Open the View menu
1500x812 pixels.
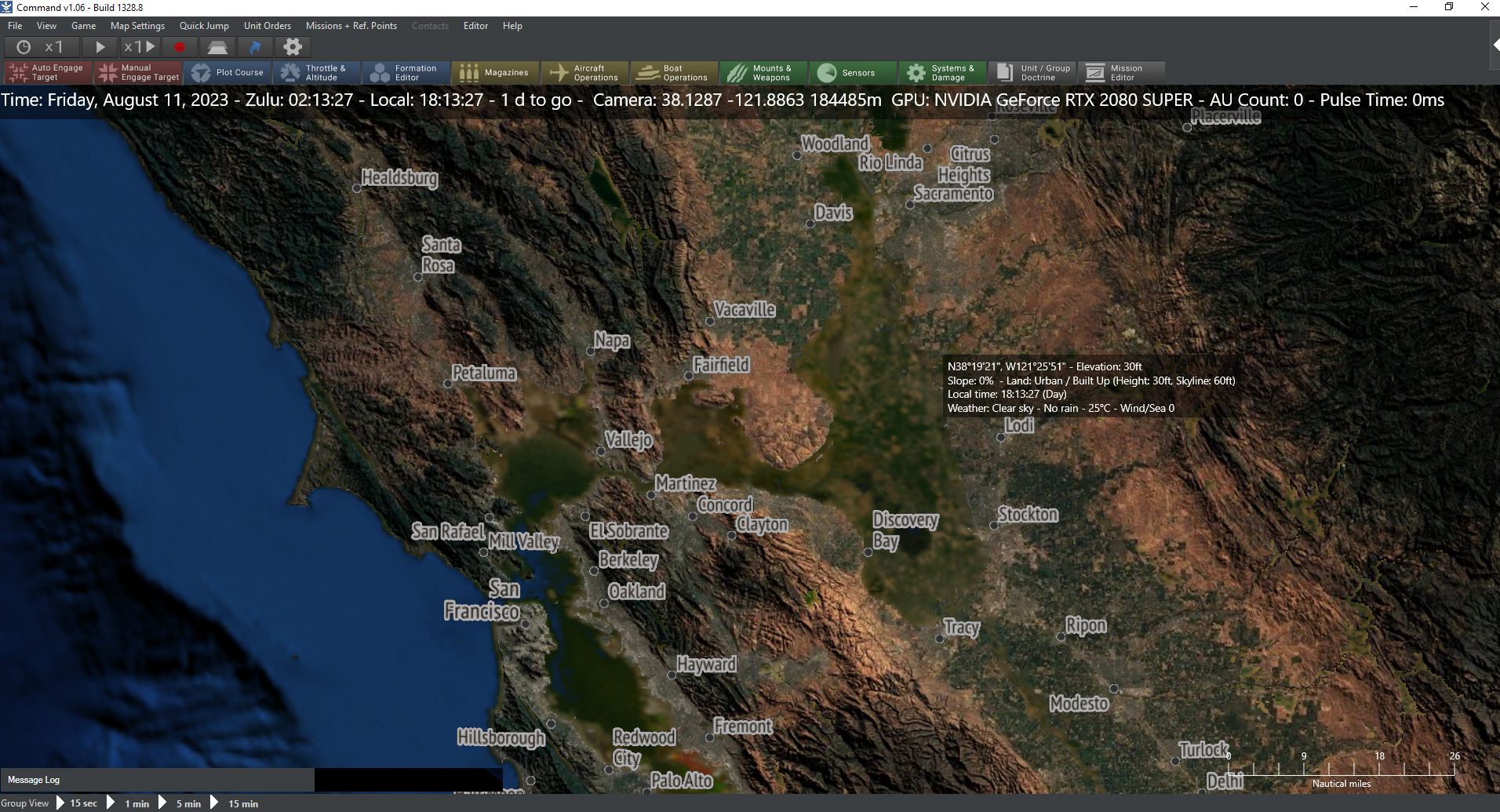(47, 26)
